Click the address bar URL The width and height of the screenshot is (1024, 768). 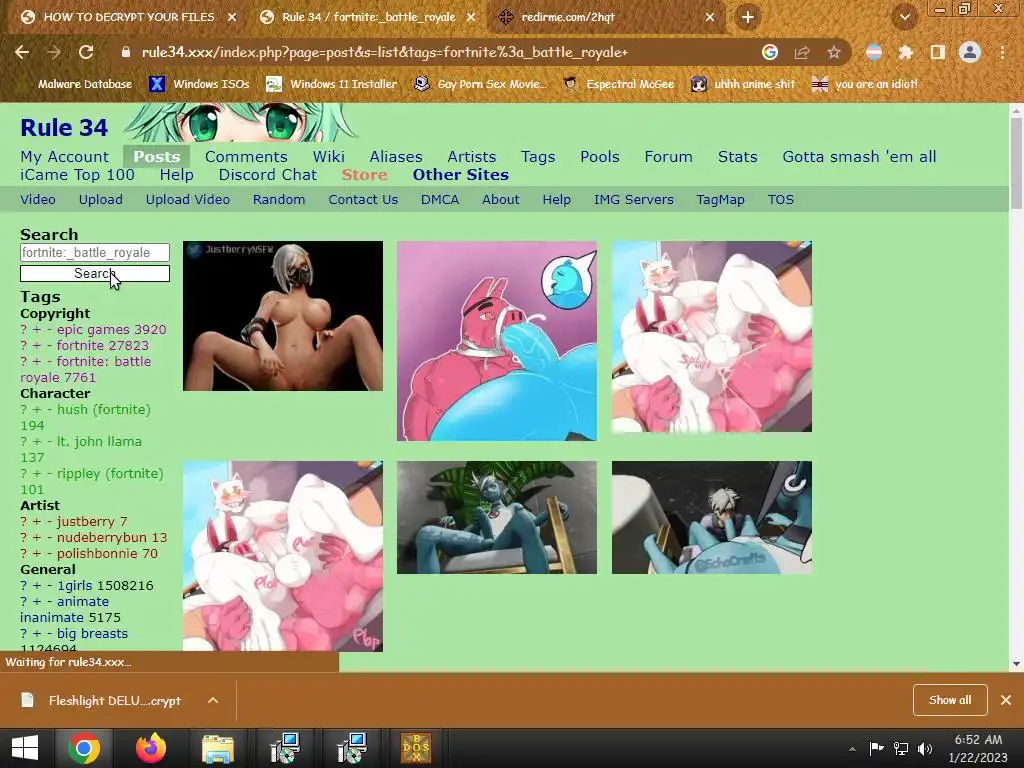click(x=385, y=52)
